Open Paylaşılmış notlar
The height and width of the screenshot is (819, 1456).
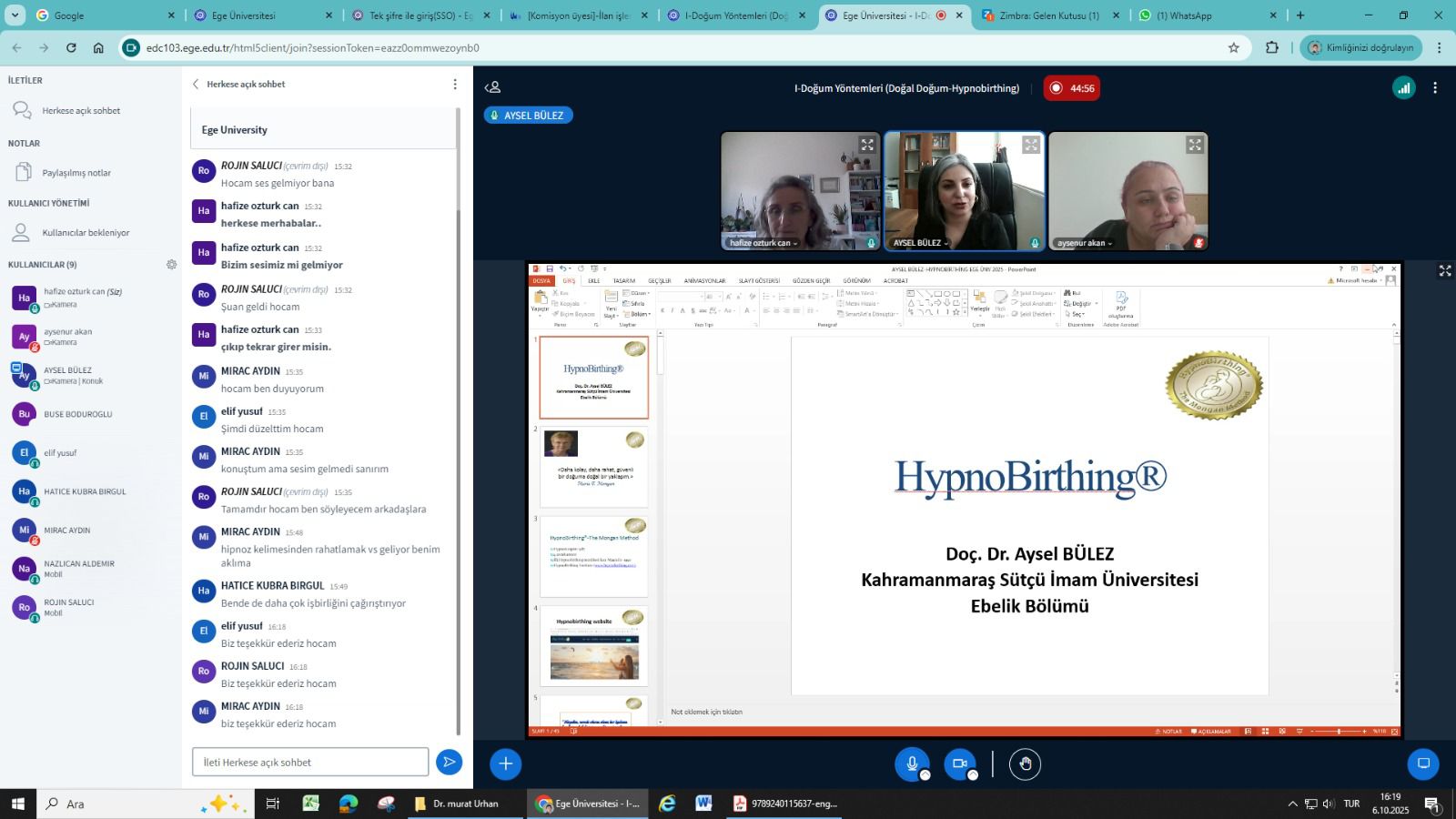[x=76, y=173]
